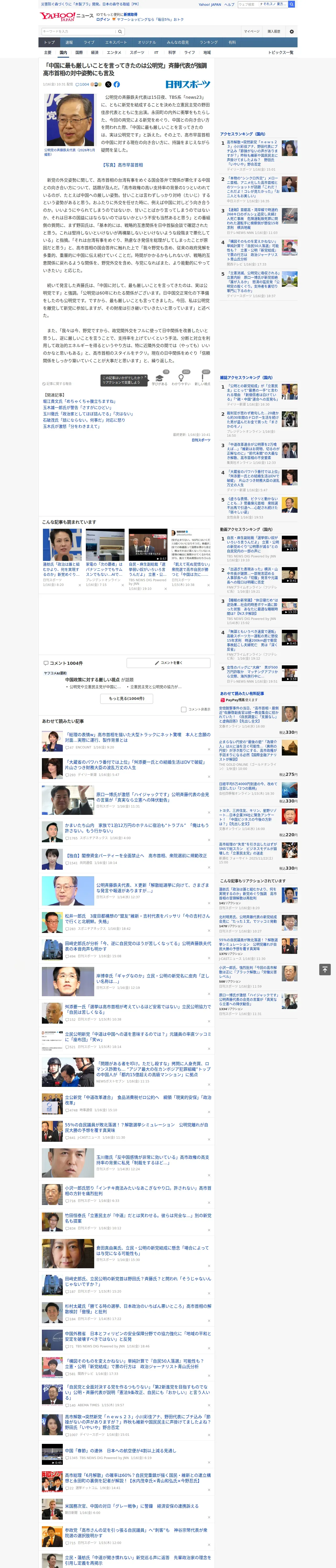Screen dimensions: 336x1568
Task: Click the search magnifier next to keyword field
Action: 120,31
